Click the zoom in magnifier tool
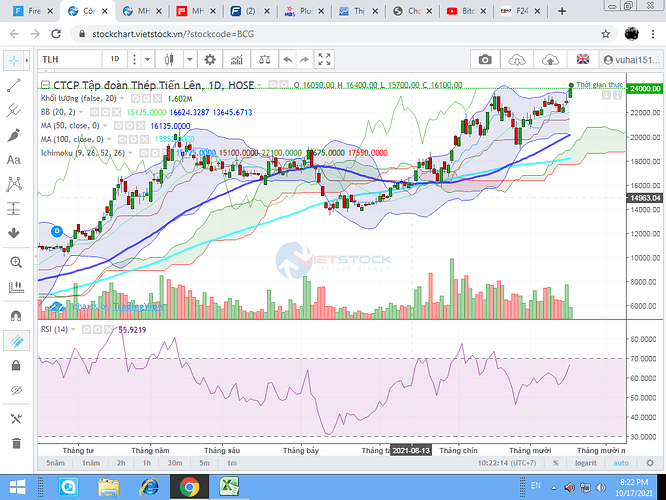The image size is (666, 500). (16, 262)
